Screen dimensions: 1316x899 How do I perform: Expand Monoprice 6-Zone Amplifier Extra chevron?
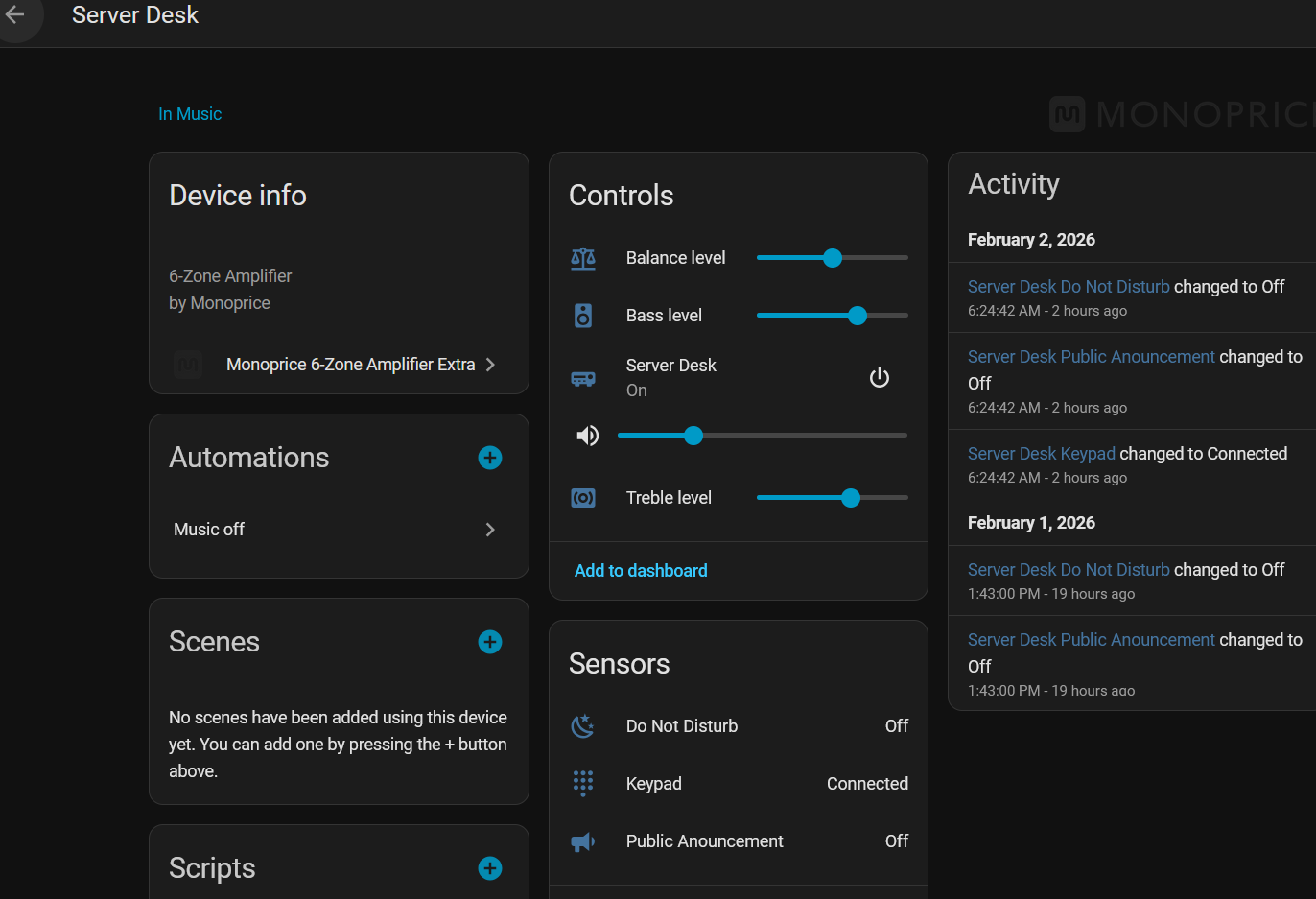[490, 365]
